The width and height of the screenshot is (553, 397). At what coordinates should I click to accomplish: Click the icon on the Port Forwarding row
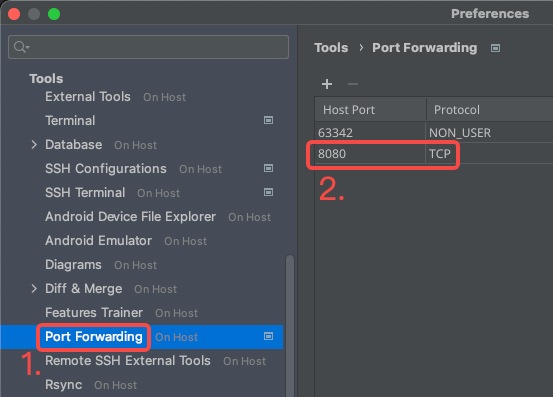pyautogui.click(x=268, y=336)
